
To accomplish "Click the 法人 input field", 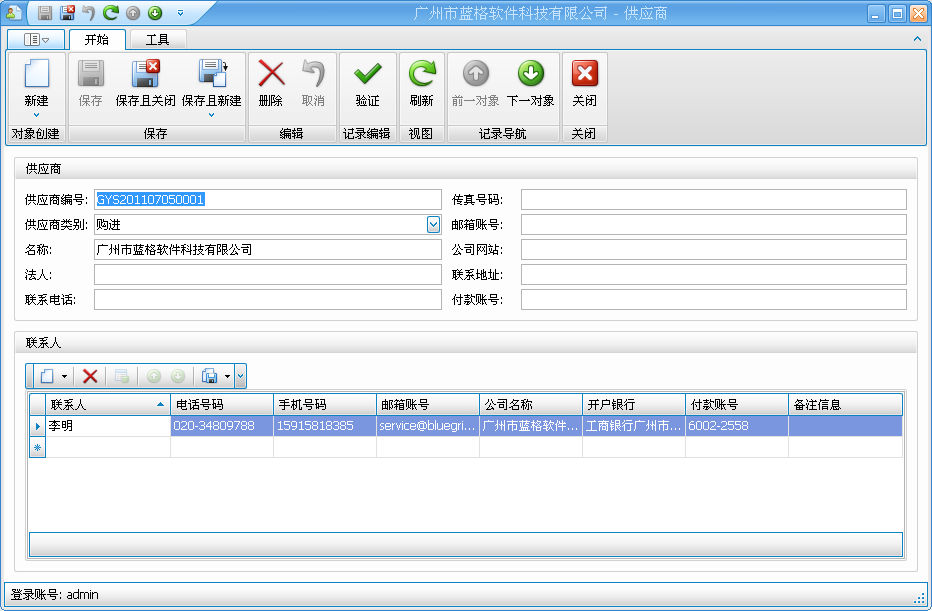I will click(x=267, y=275).
